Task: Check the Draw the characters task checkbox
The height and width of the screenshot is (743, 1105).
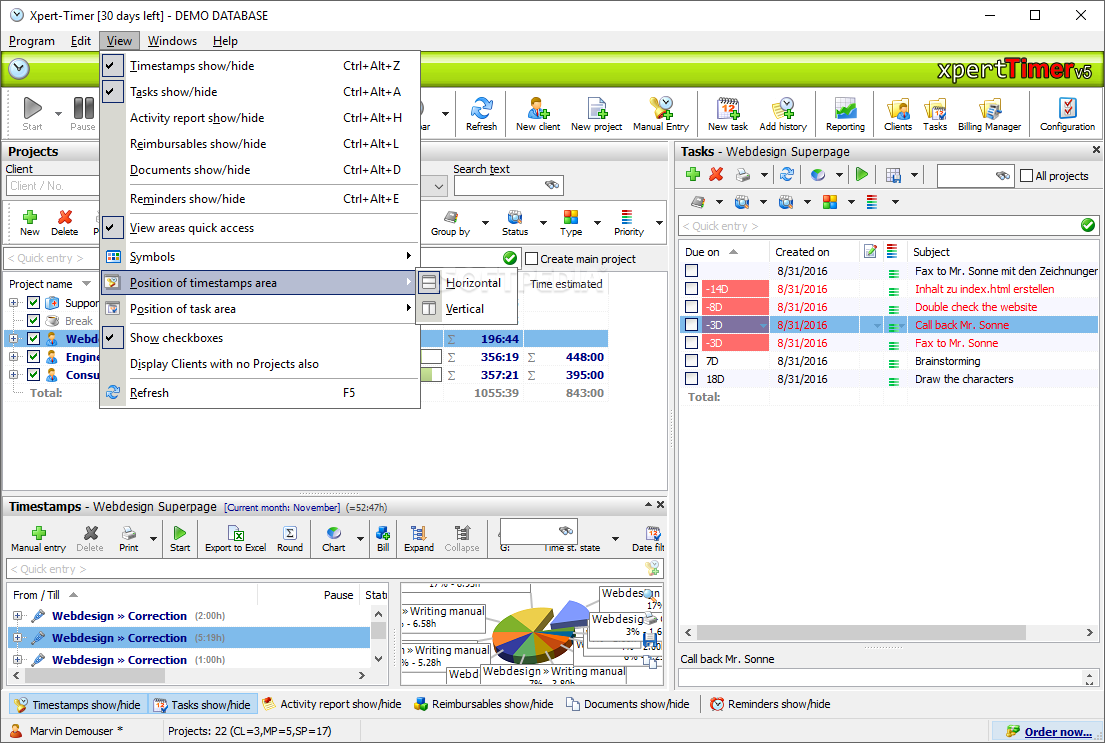Action: [x=691, y=379]
